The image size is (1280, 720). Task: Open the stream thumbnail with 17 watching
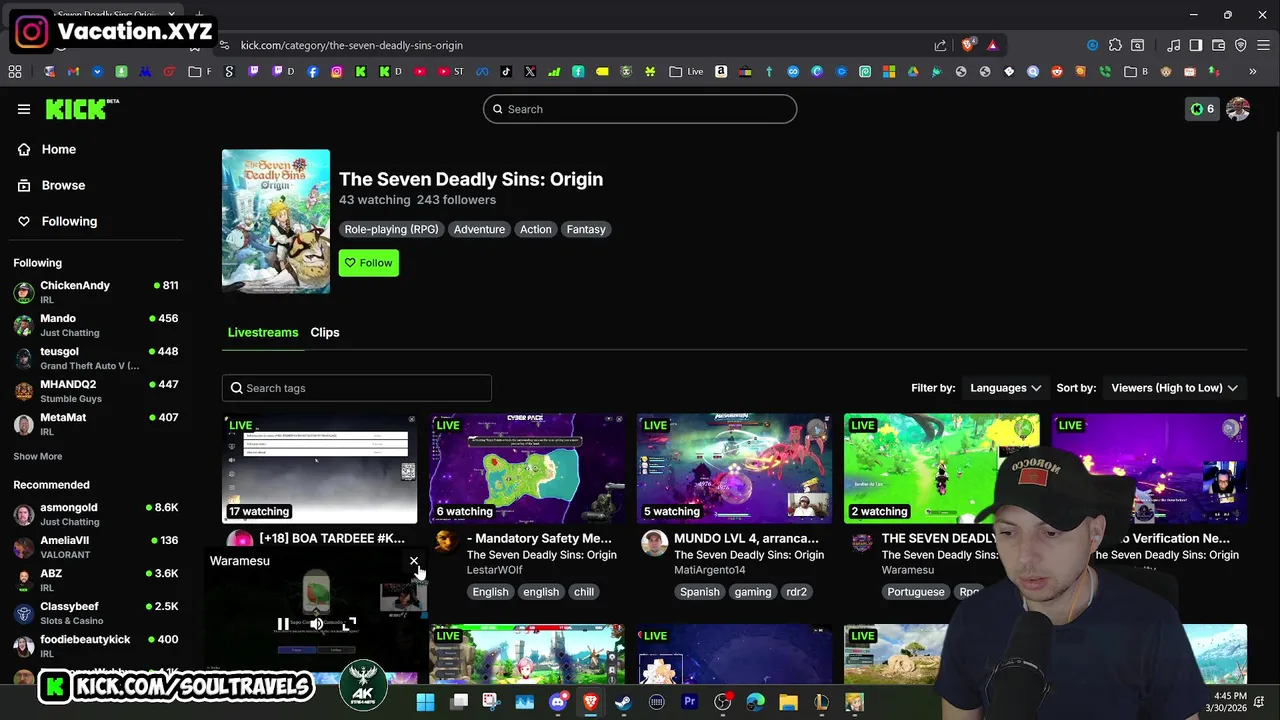click(x=320, y=469)
